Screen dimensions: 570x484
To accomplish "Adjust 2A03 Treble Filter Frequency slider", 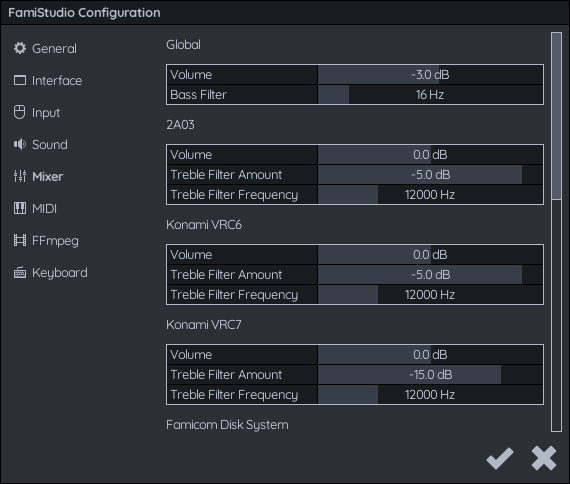I will coord(430,195).
